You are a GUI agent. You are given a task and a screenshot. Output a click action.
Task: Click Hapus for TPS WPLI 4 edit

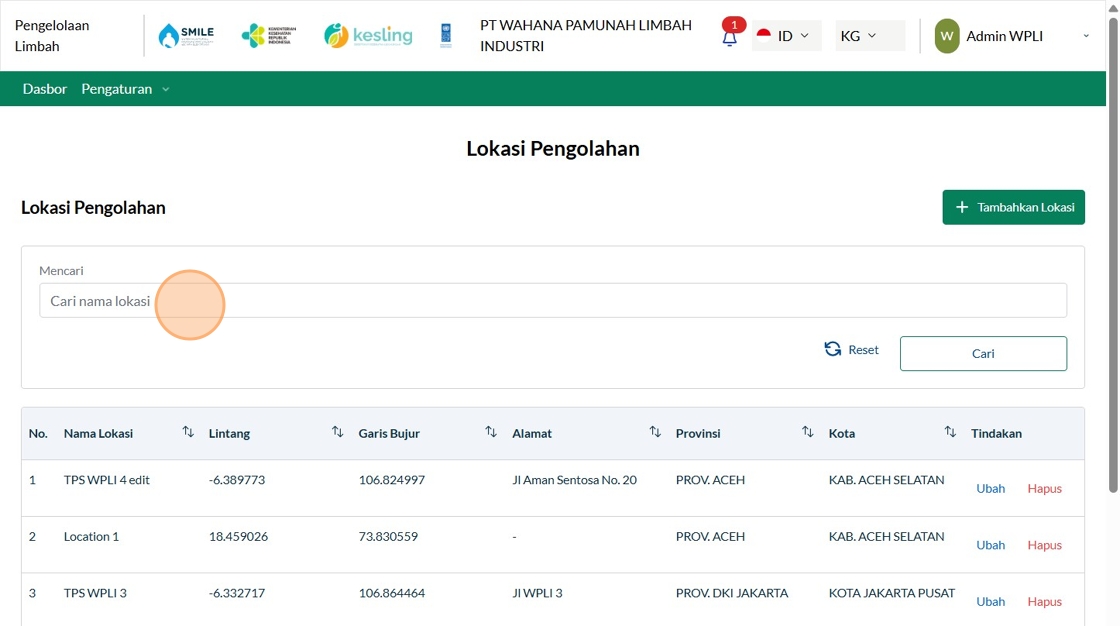1044,489
